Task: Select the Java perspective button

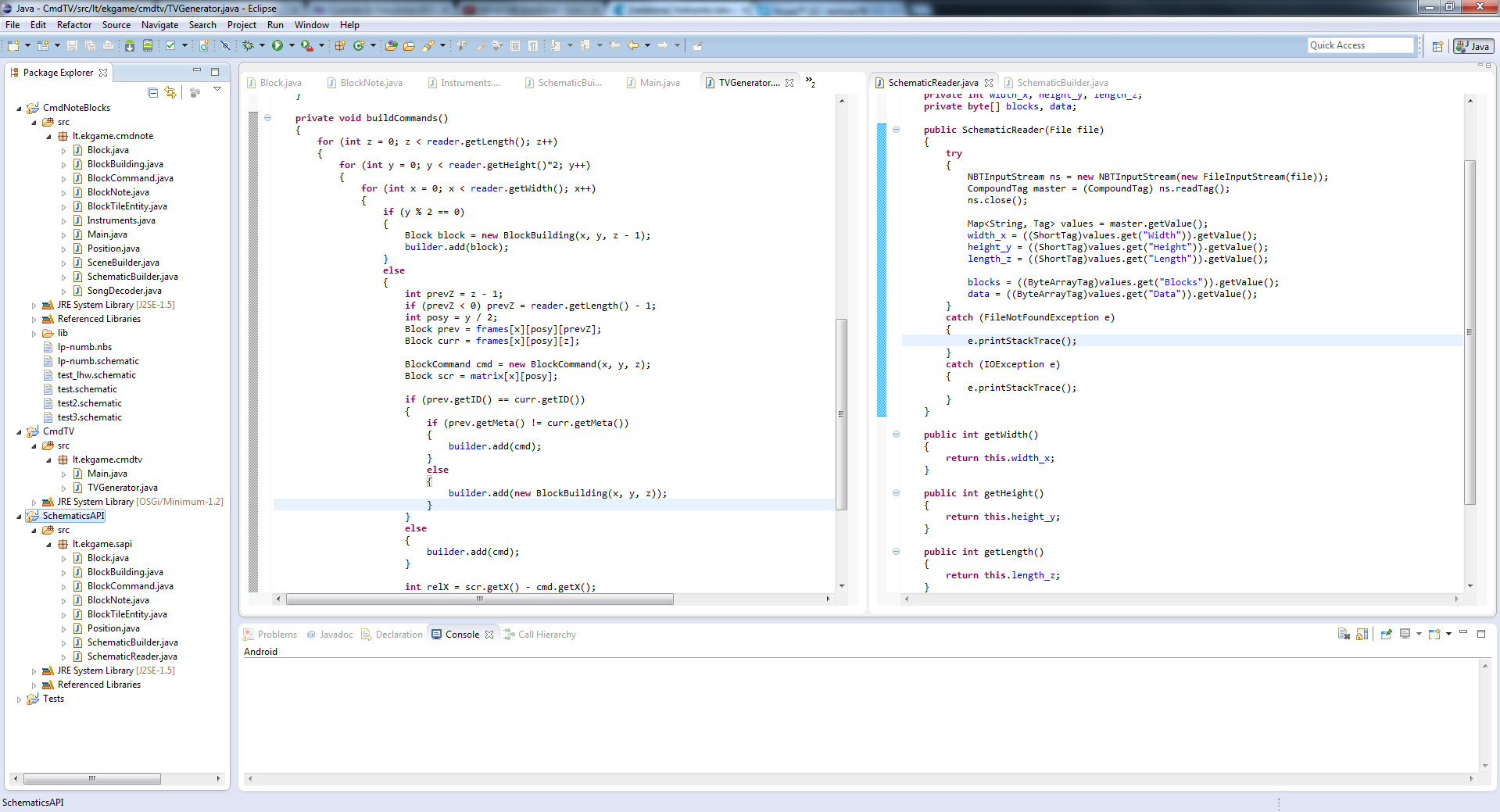Action: [1473, 47]
